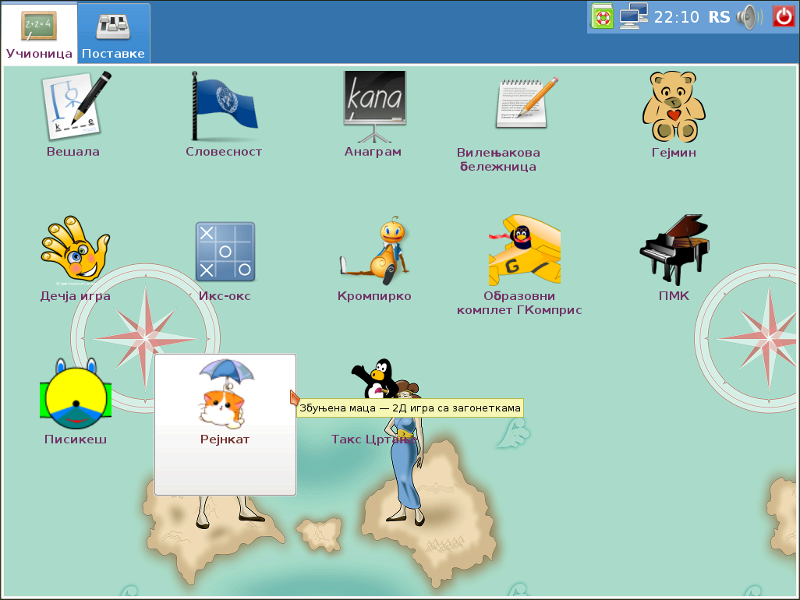The height and width of the screenshot is (600, 800).
Task: Switch to the Поставке tab
Action: (x=113, y=33)
